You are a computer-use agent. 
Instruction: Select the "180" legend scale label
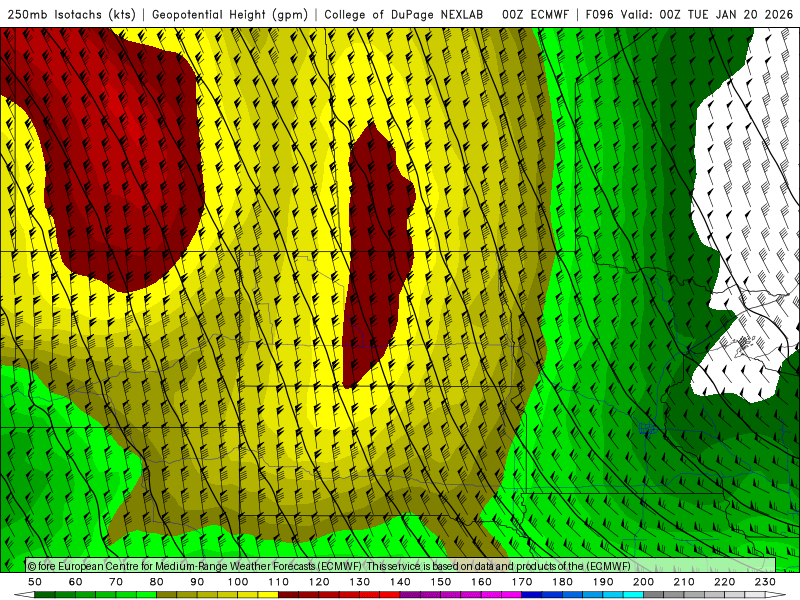tap(562, 582)
